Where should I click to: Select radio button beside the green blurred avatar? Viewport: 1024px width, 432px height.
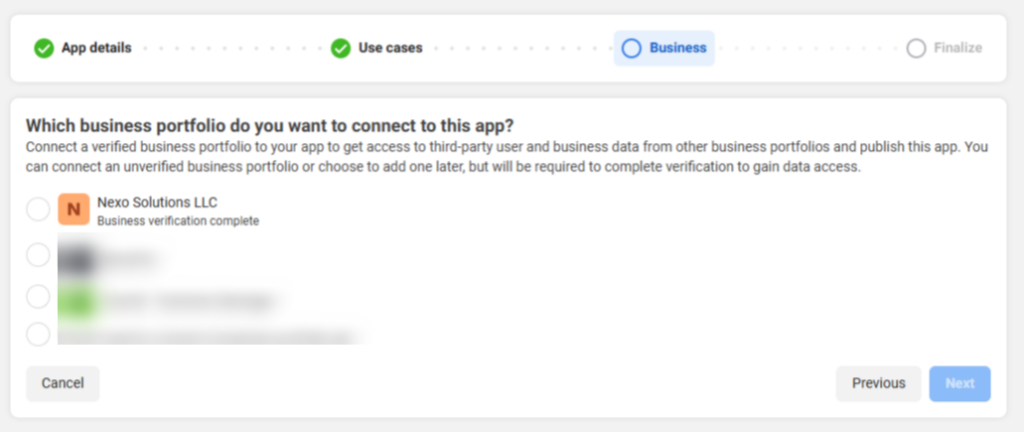tap(38, 296)
